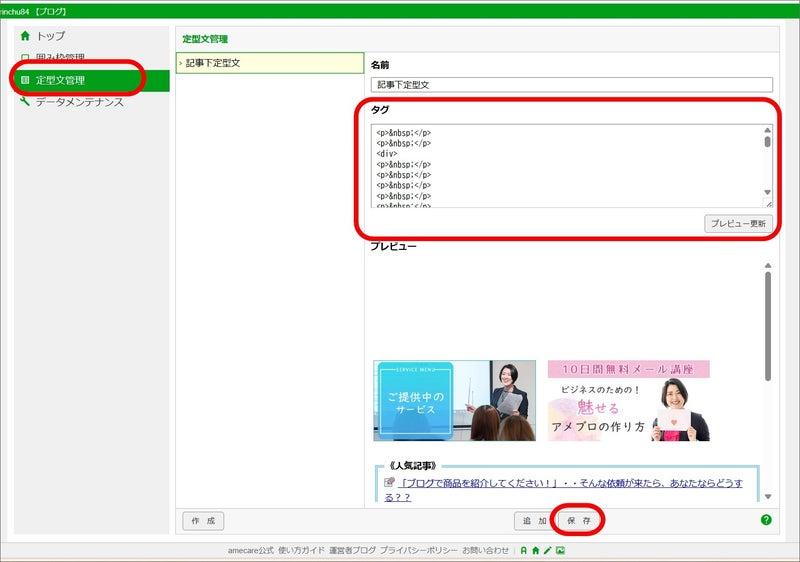The image size is (800, 562).
Task: Click the 定型文管理 panel heading
Action: [x=205, y=39]
